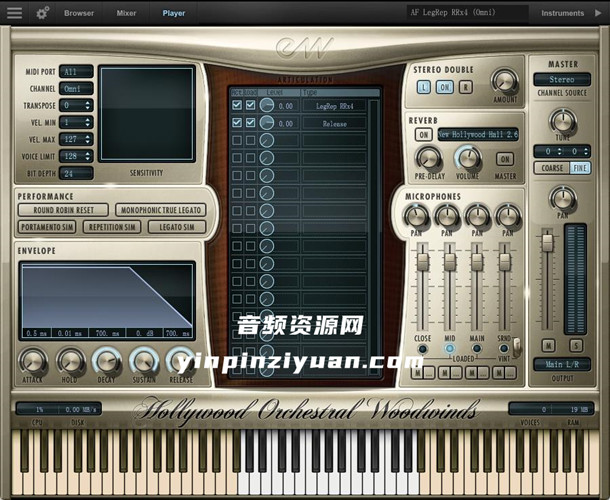Screen dimensions: 610x500
Task: Flip the Srnd/Vint switch
Action: [516, 347]
